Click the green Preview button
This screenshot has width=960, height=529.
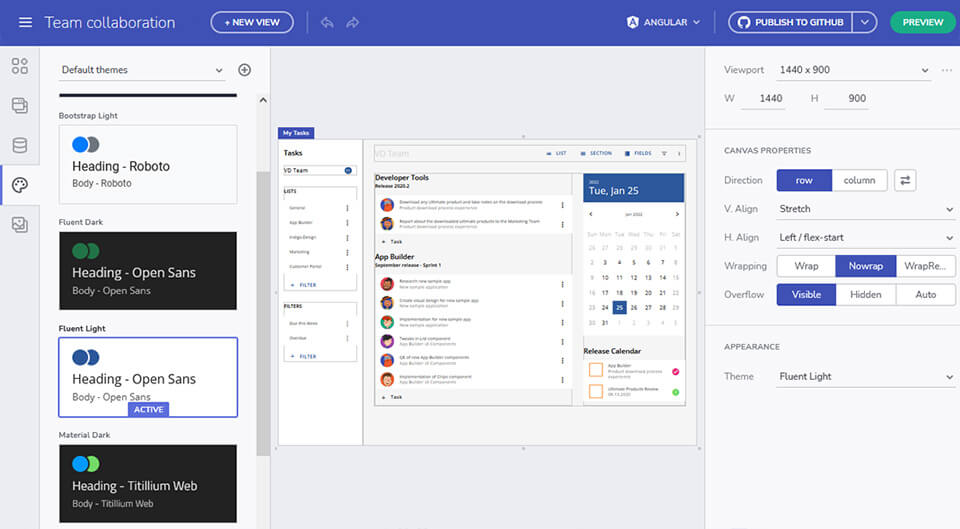tap(923, 22)
